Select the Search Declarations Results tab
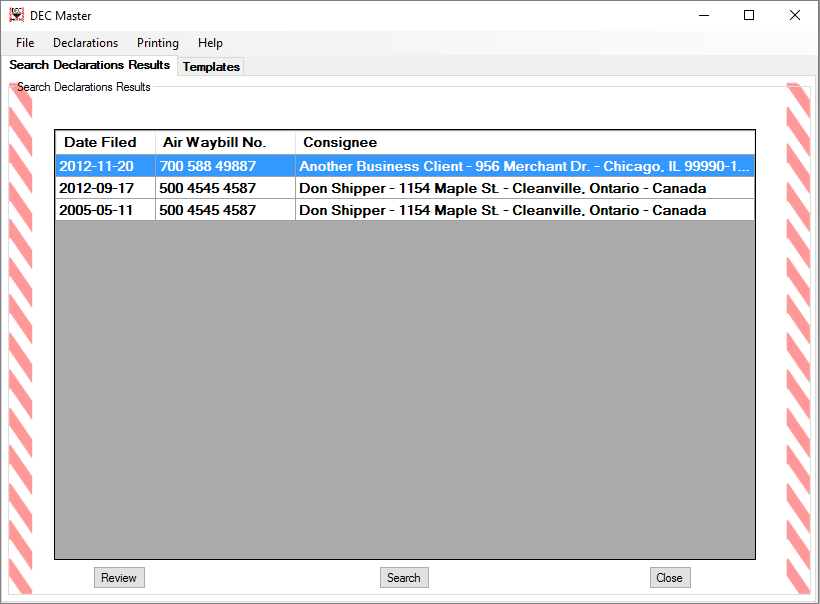 tap(89, 65)
